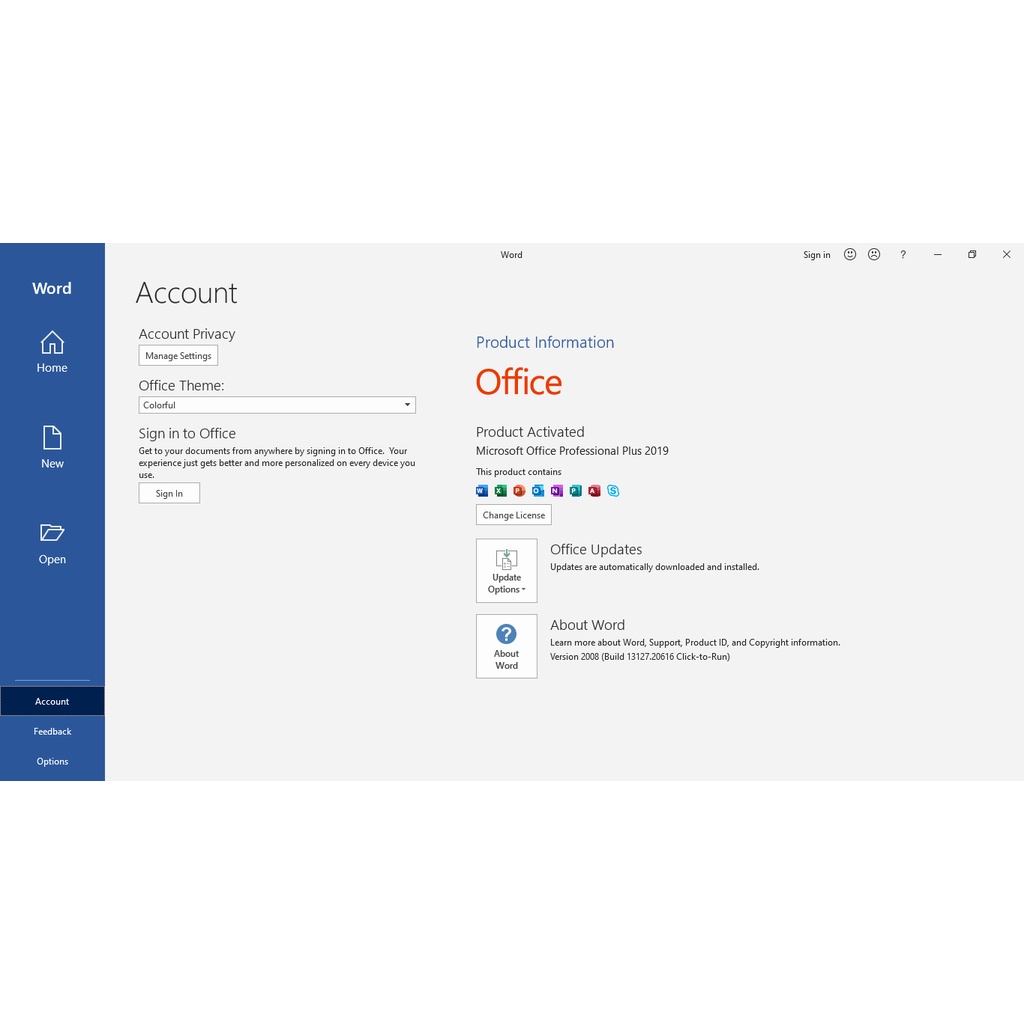Expand the Update Options menu button
The width and height of the screenshot is (1024, 1024).
[507, 570]
